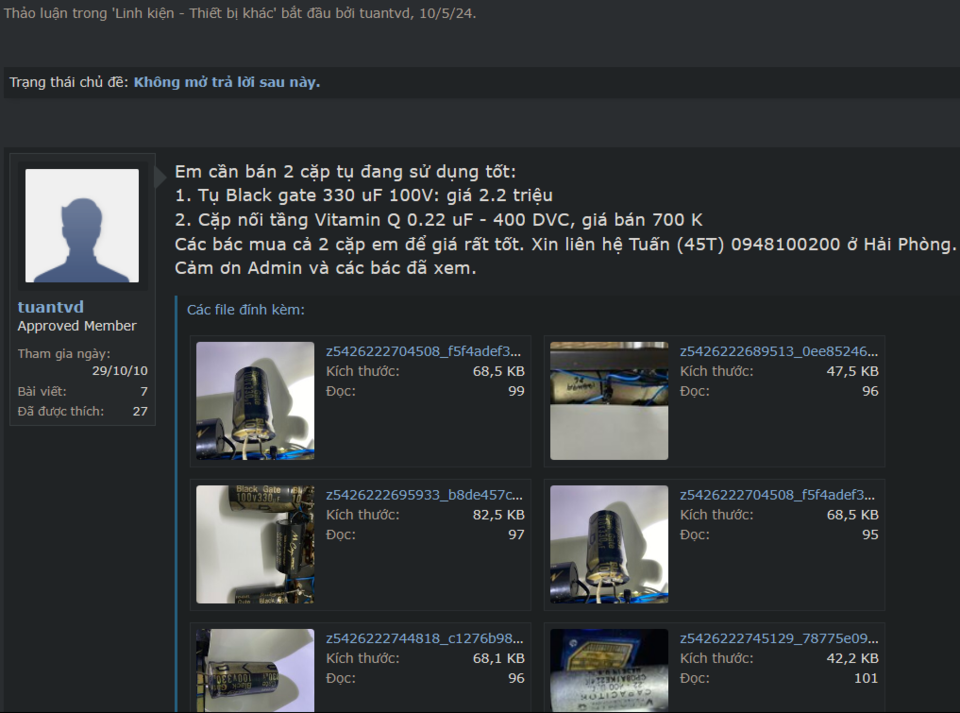The image size is (960, 713).
Task: Click file link z5426222704508_f5f4adef3 with 95 reads
Action: click(x=778, y=495)
